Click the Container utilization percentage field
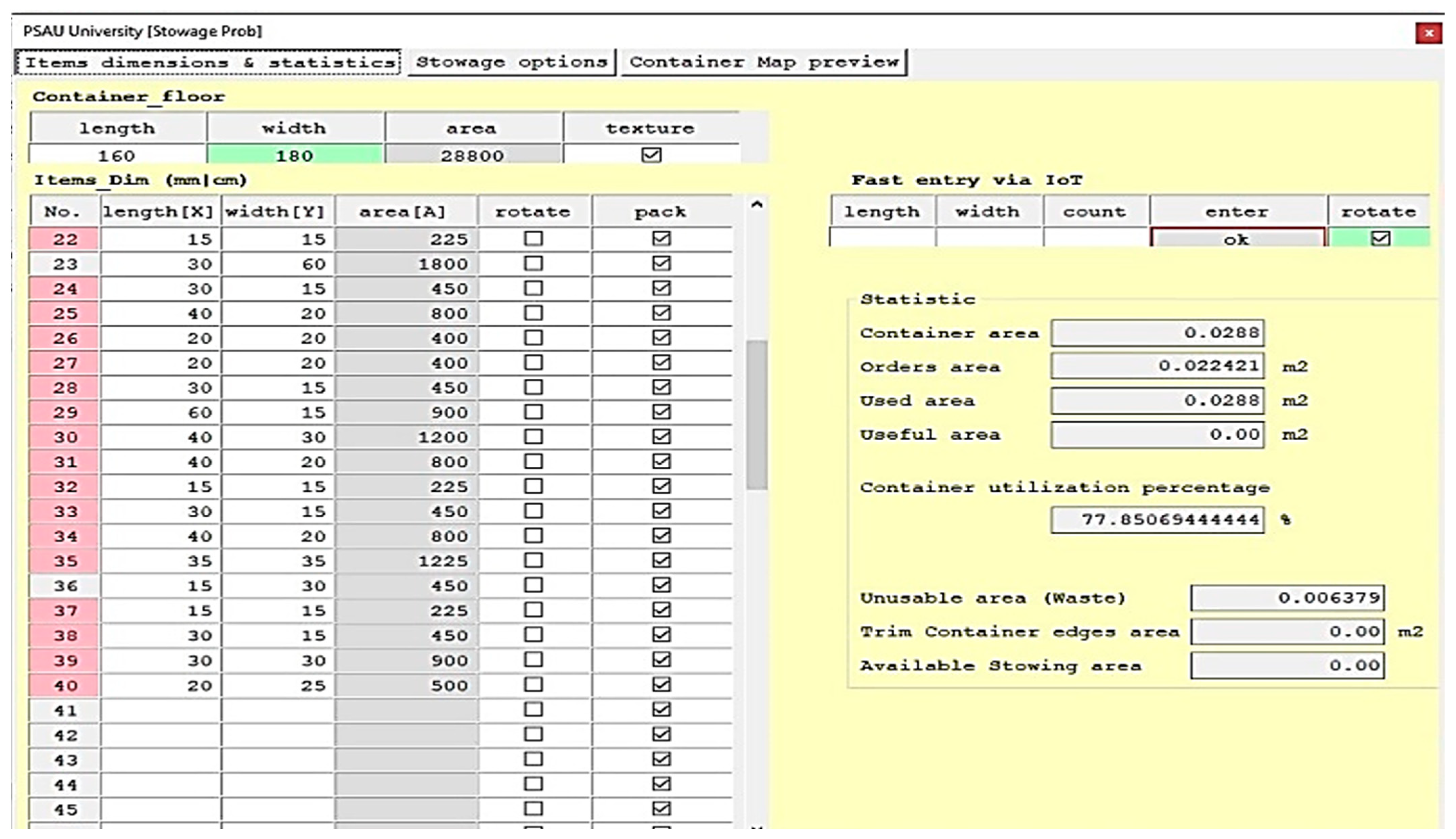The width and height of the screenshot is (1456, 839). (1158, 520)
